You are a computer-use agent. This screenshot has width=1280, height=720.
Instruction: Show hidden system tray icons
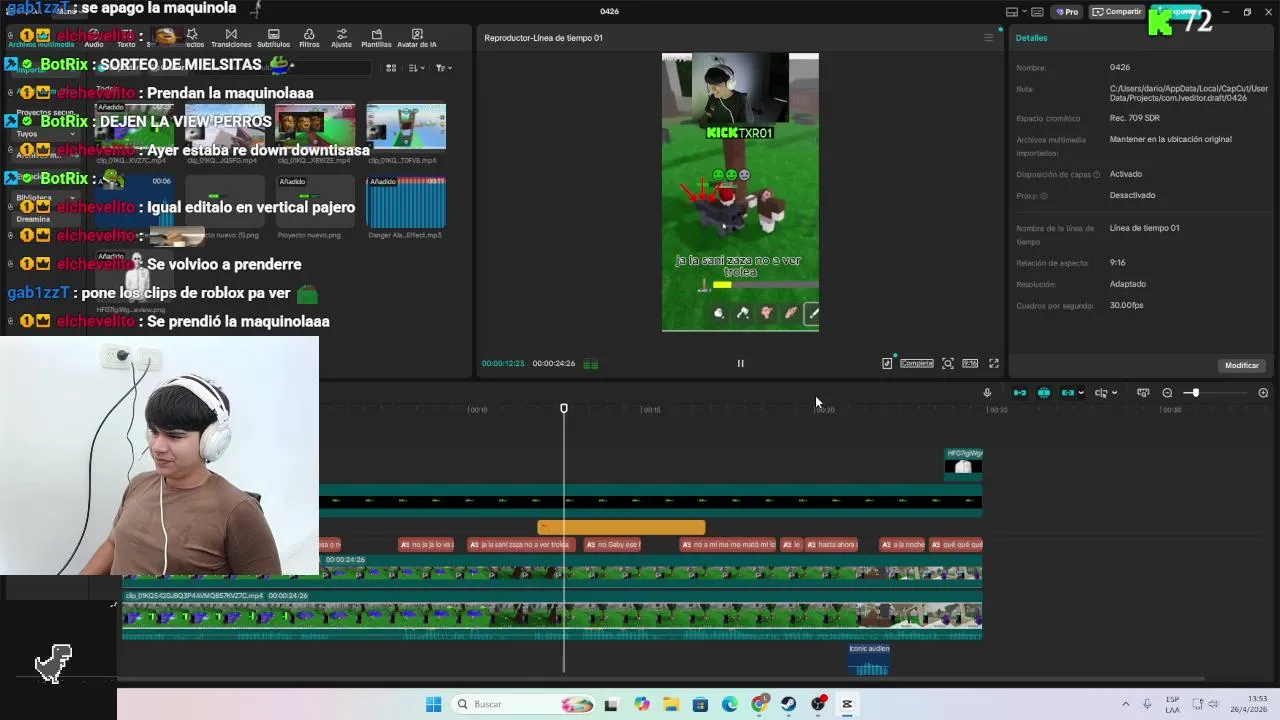(1126, 704)
